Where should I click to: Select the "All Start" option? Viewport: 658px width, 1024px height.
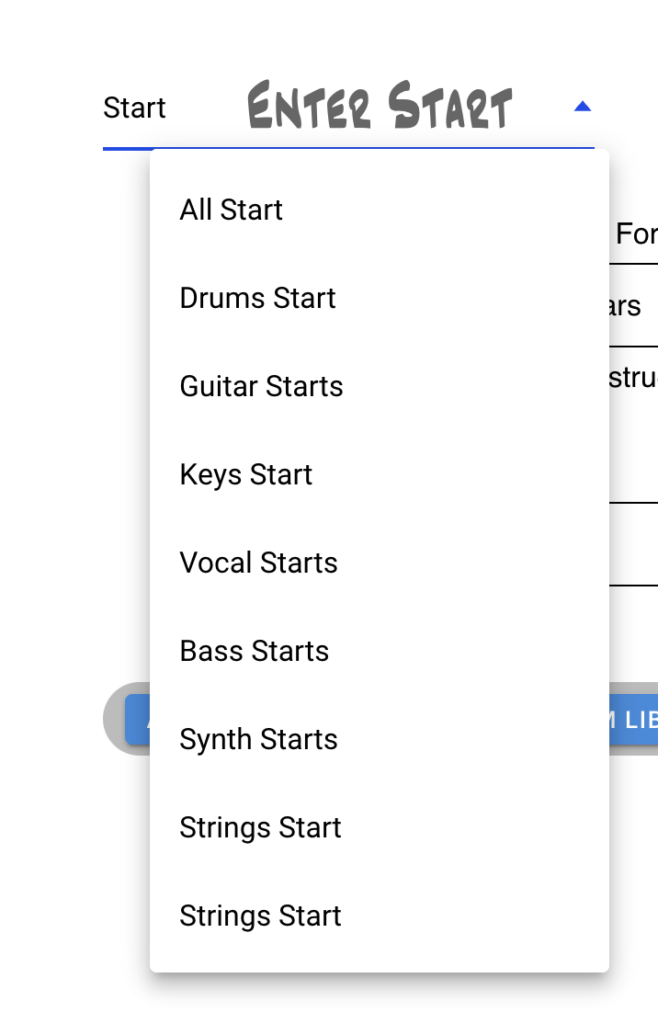click(231, 210)
